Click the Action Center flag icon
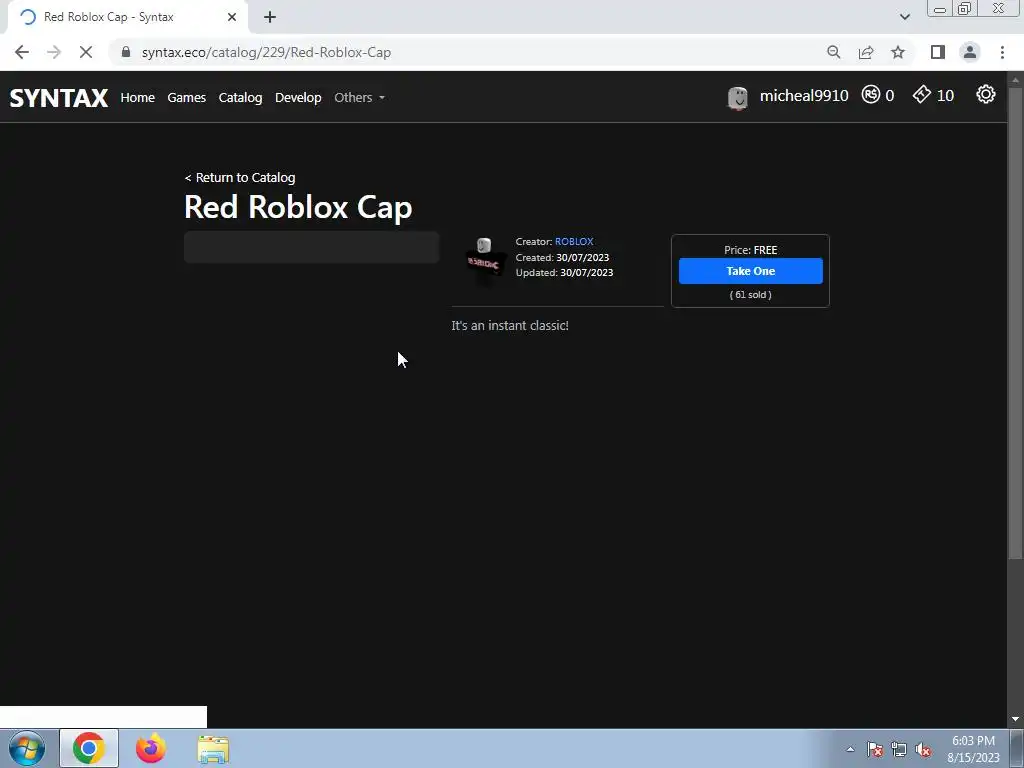The height and width of the screenshot is (768, 1024). 875,749
